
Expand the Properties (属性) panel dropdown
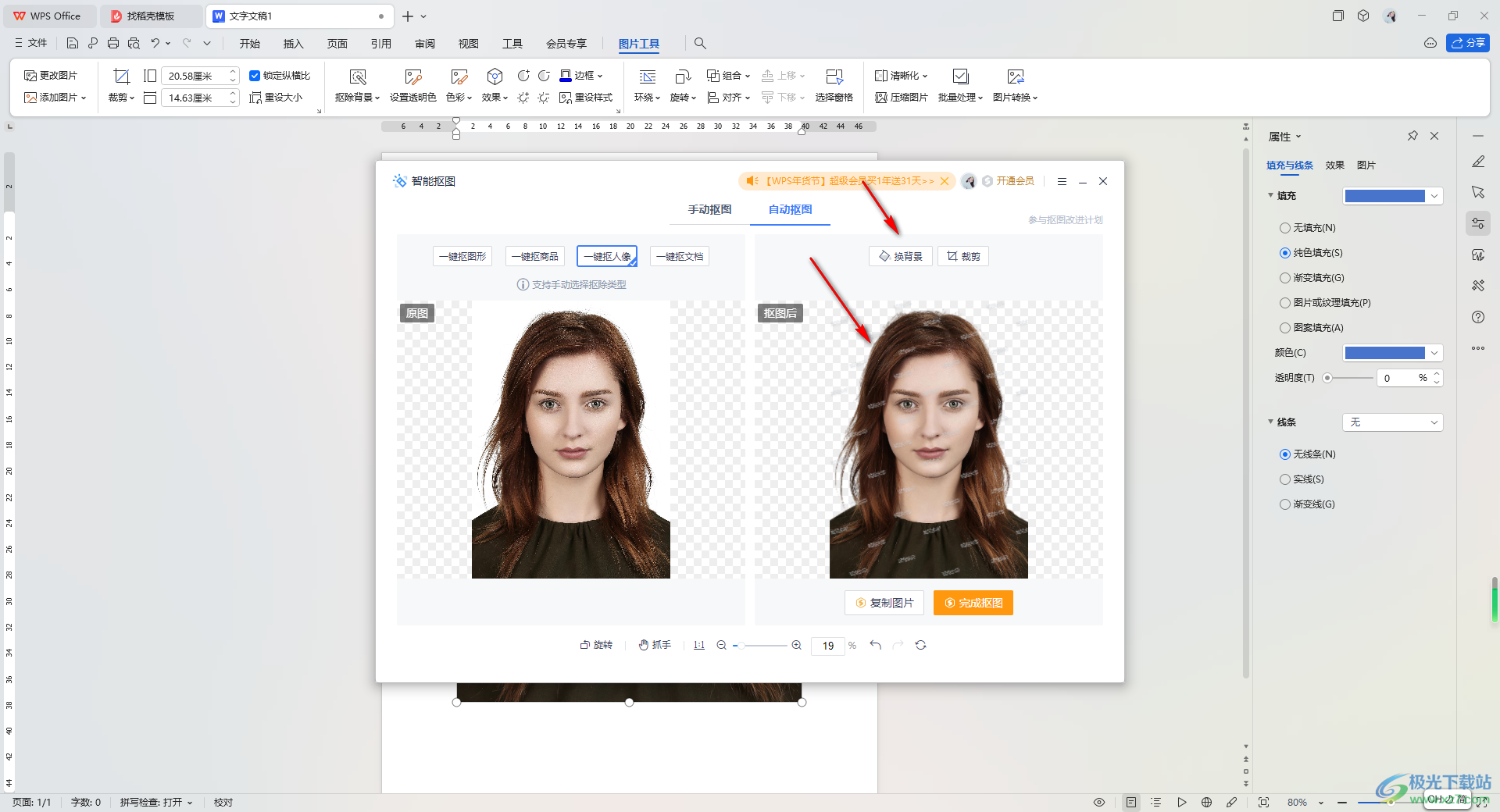point(1298,137)
